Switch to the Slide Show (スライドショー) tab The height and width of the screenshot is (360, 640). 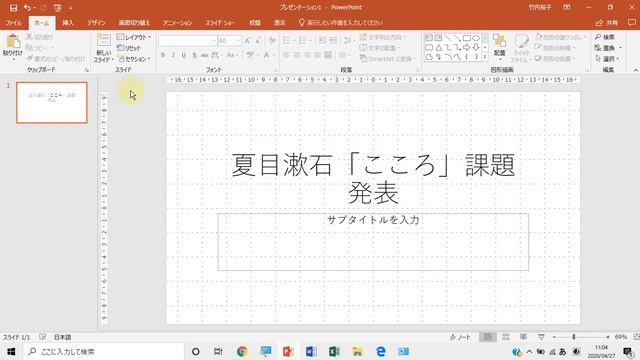(x=220, y=23)
